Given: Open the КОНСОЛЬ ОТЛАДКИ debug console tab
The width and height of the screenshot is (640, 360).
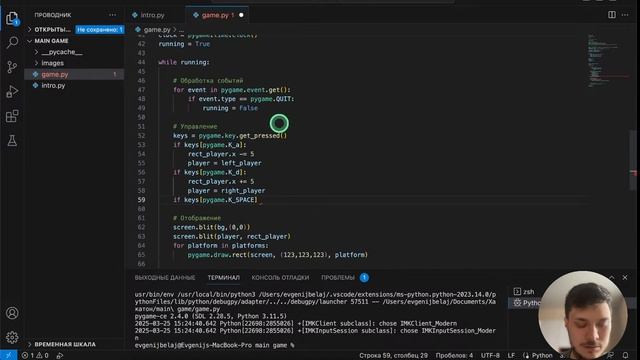Looking at the screenshot, I should pyautogui.click(x=280, y=278).
